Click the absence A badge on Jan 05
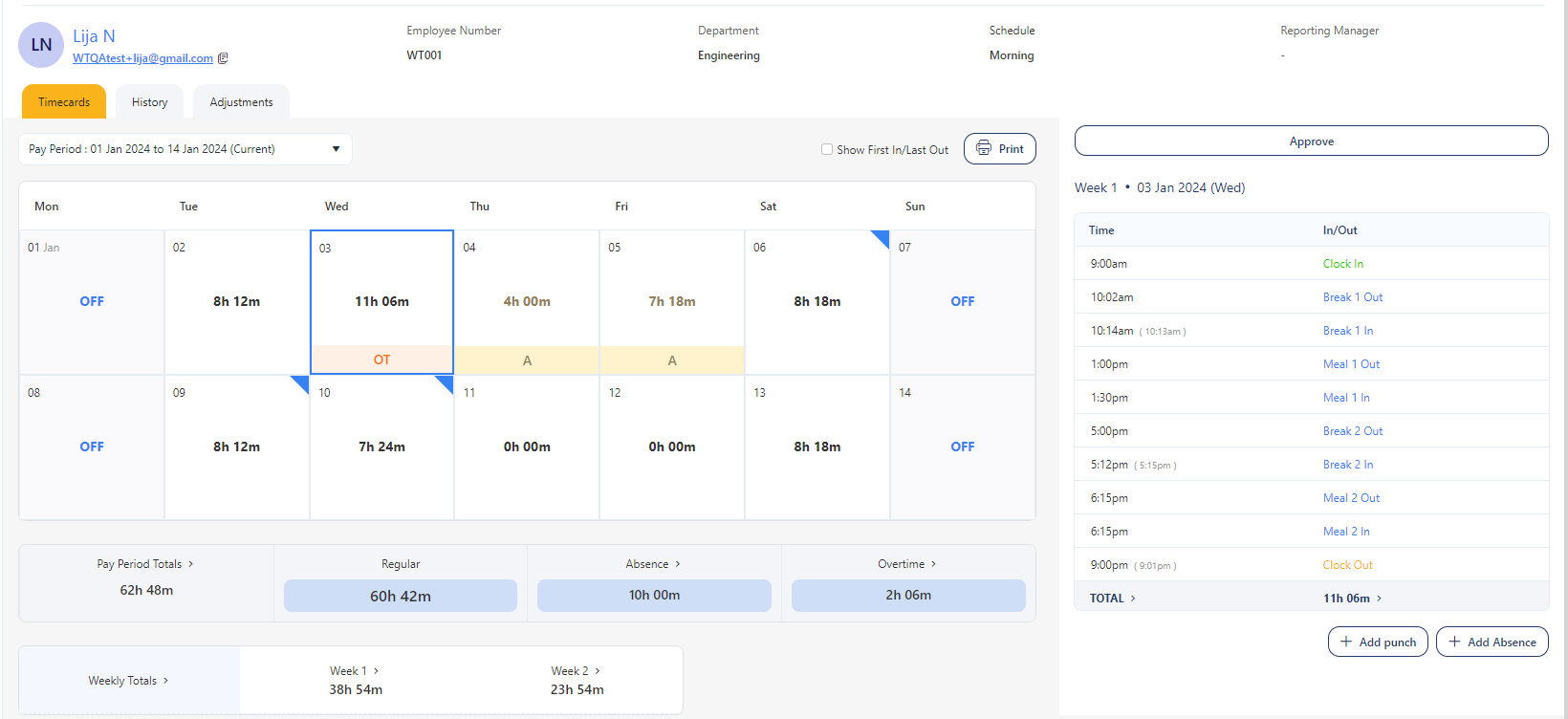The width and height of the screenshot is (1568, 719). click(x=672, y=360)
